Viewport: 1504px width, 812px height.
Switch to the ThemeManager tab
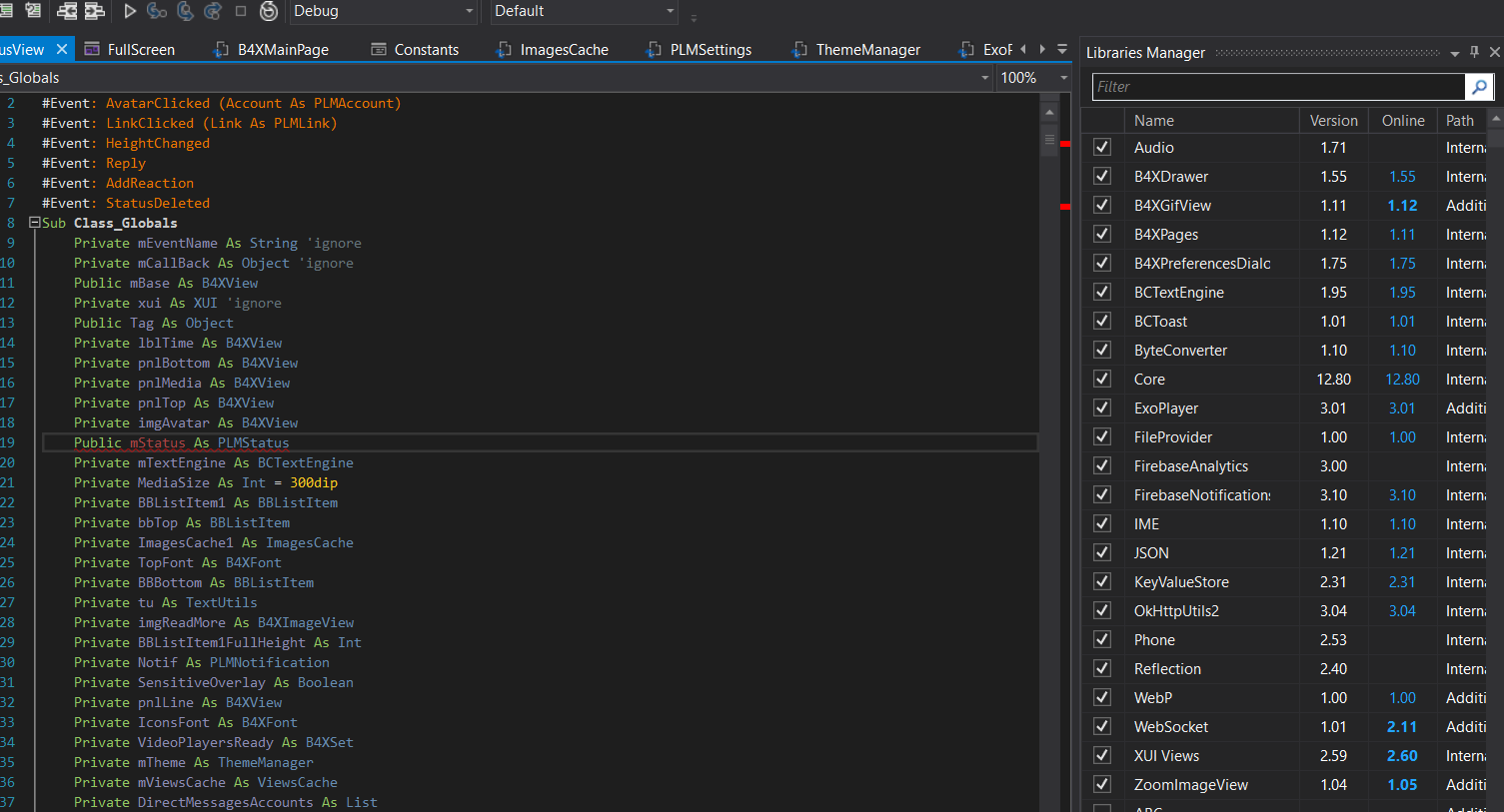866,49
